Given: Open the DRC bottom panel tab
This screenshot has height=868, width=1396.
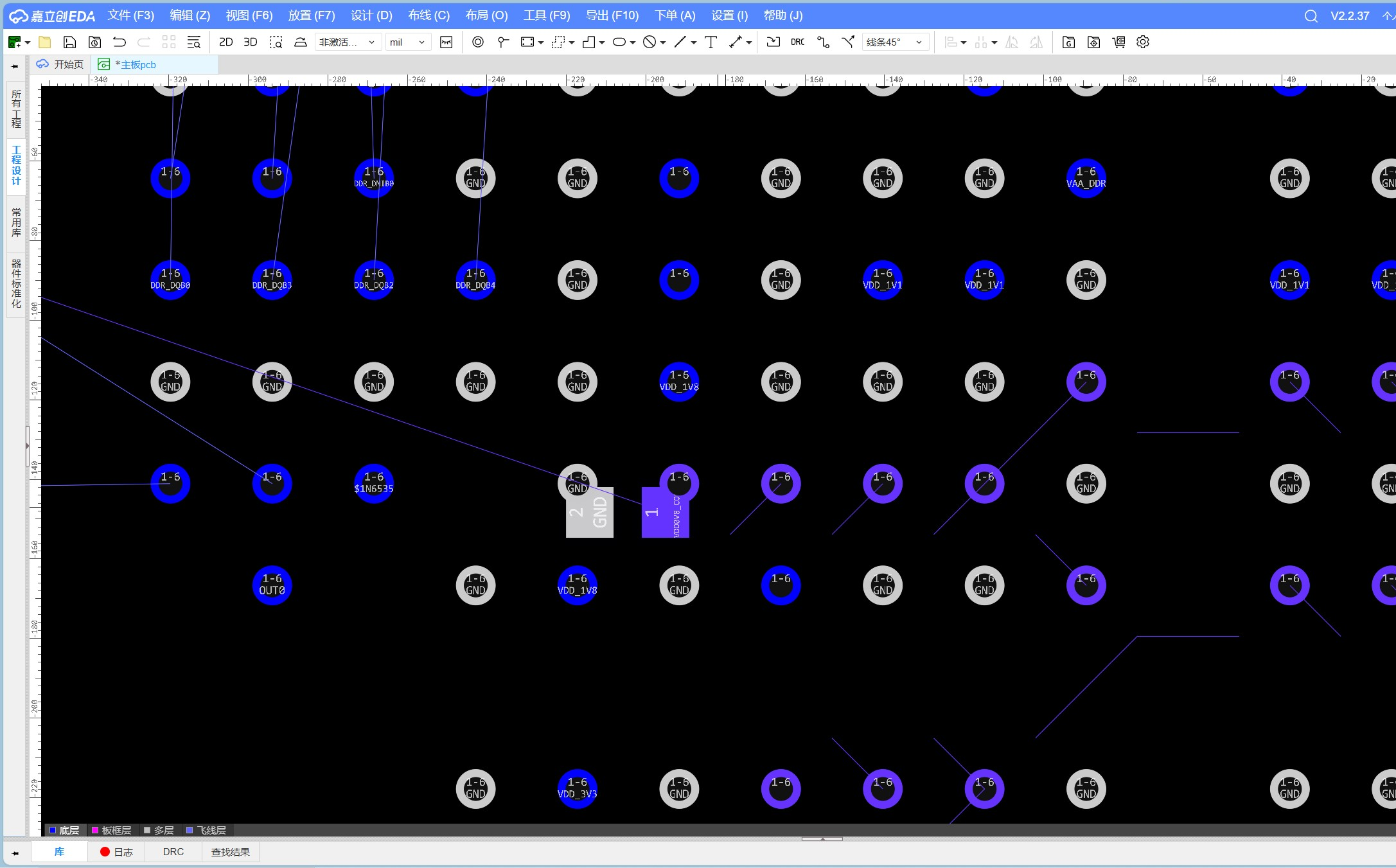Looking at the screenshot, I should coord(173,852).
